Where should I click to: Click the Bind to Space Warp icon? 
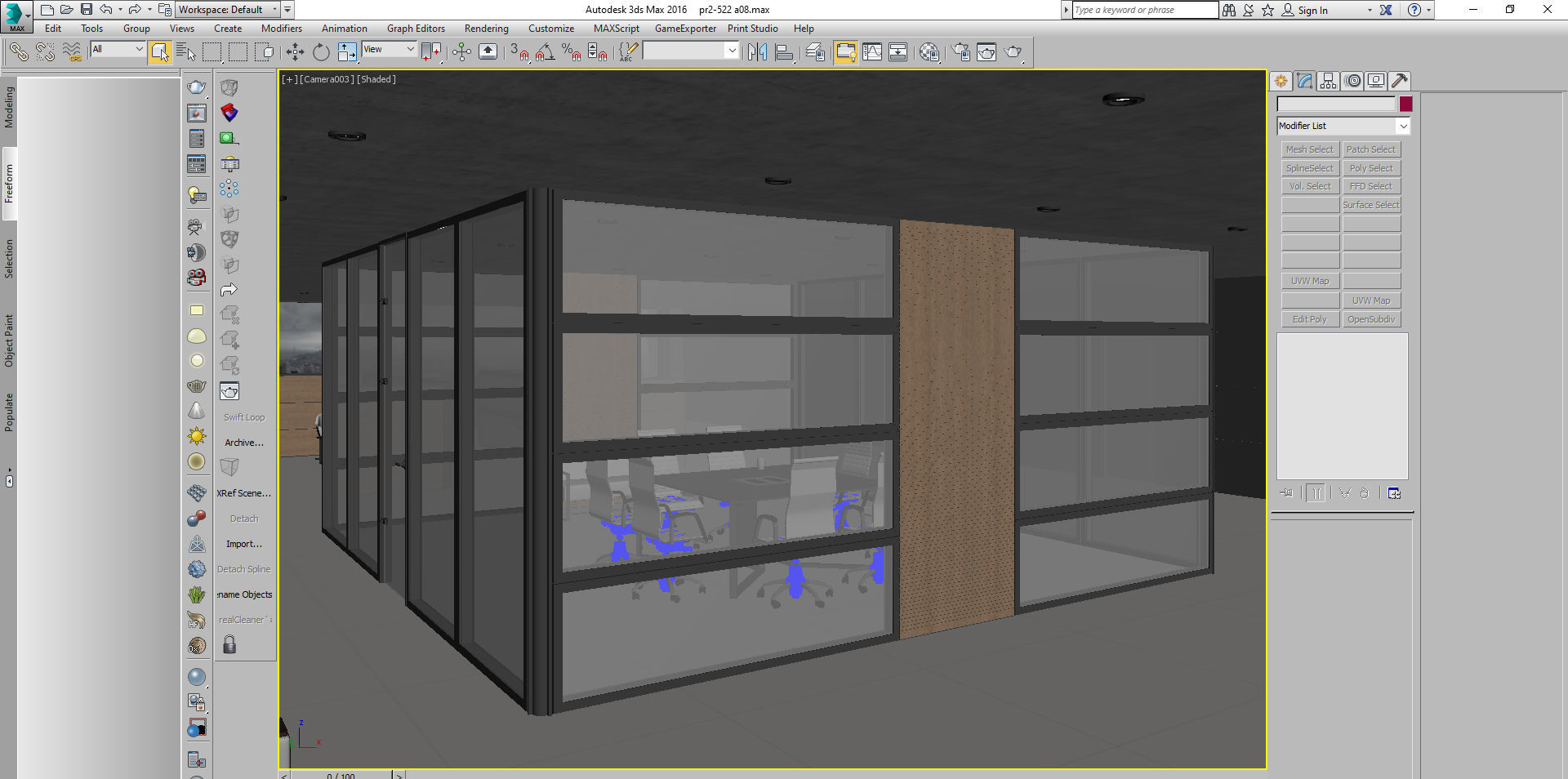pos(73,52)
